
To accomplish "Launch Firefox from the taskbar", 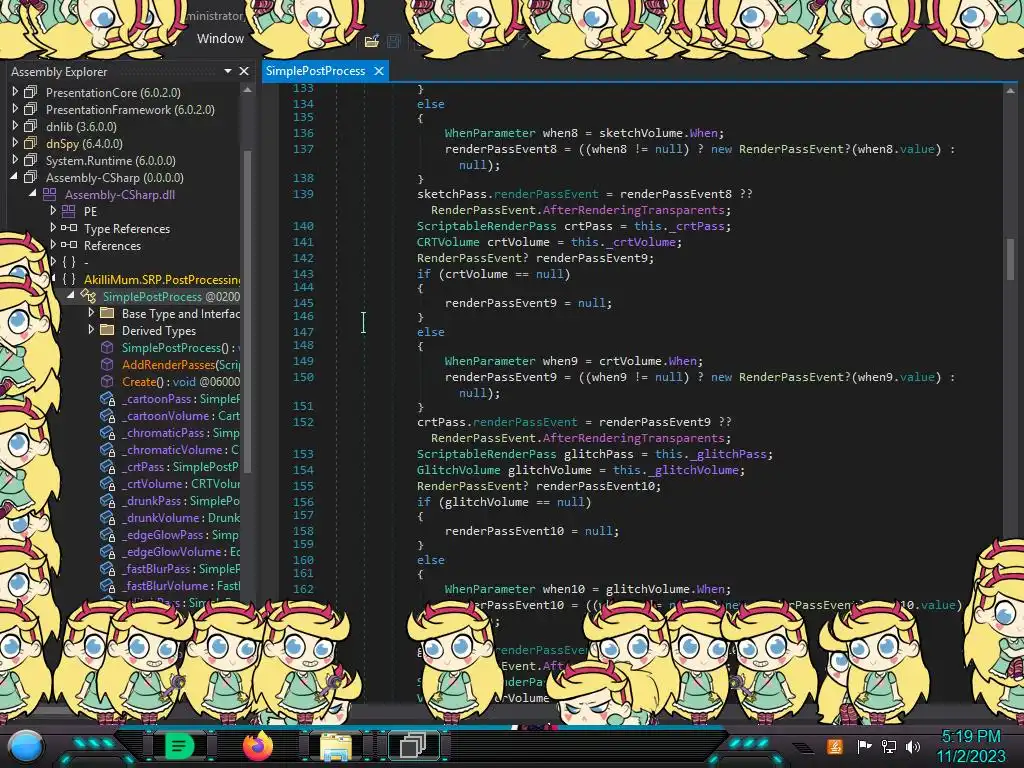I will click(257, 746).
